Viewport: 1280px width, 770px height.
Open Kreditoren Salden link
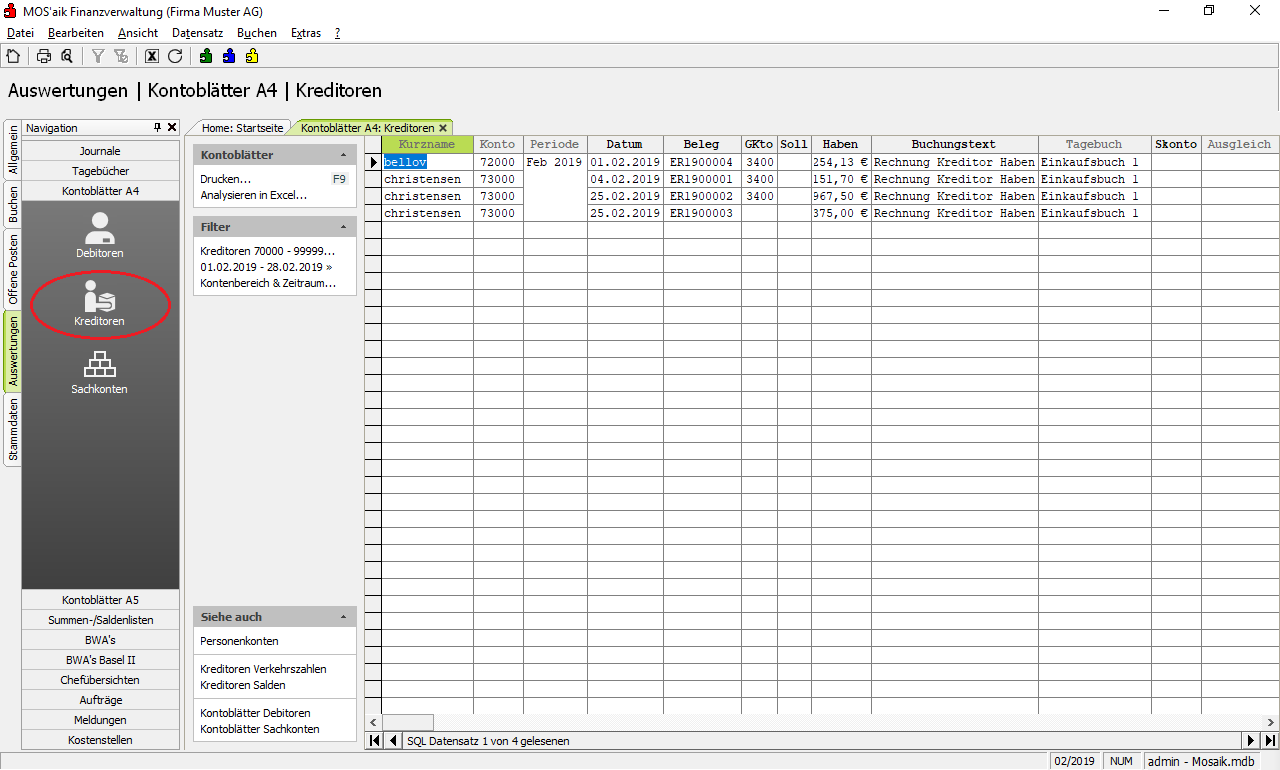click(x=243, y=685)
